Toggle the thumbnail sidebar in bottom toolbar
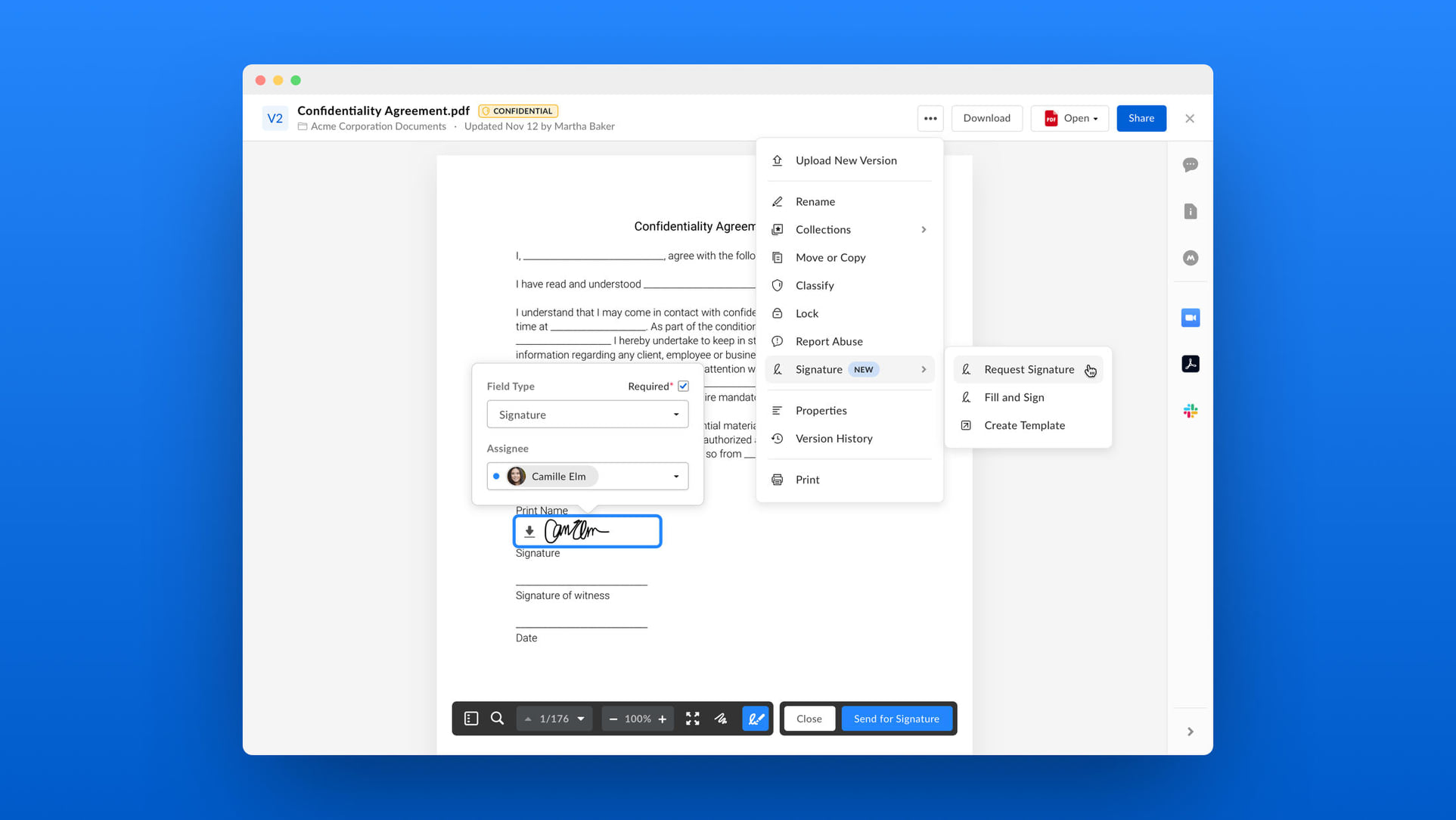1456x820 pixels. click(x=470, y=719)
